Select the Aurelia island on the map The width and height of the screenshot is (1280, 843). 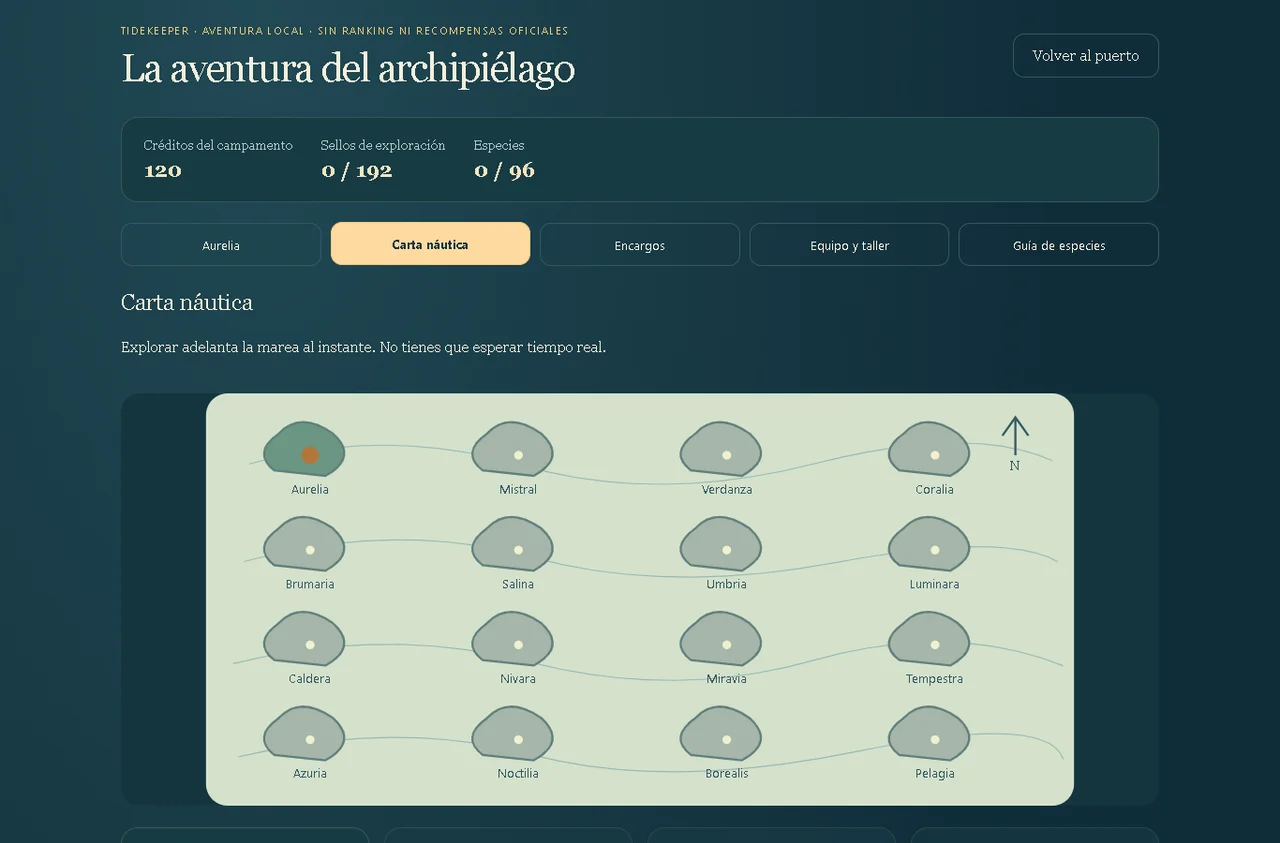tap(304, 449)
